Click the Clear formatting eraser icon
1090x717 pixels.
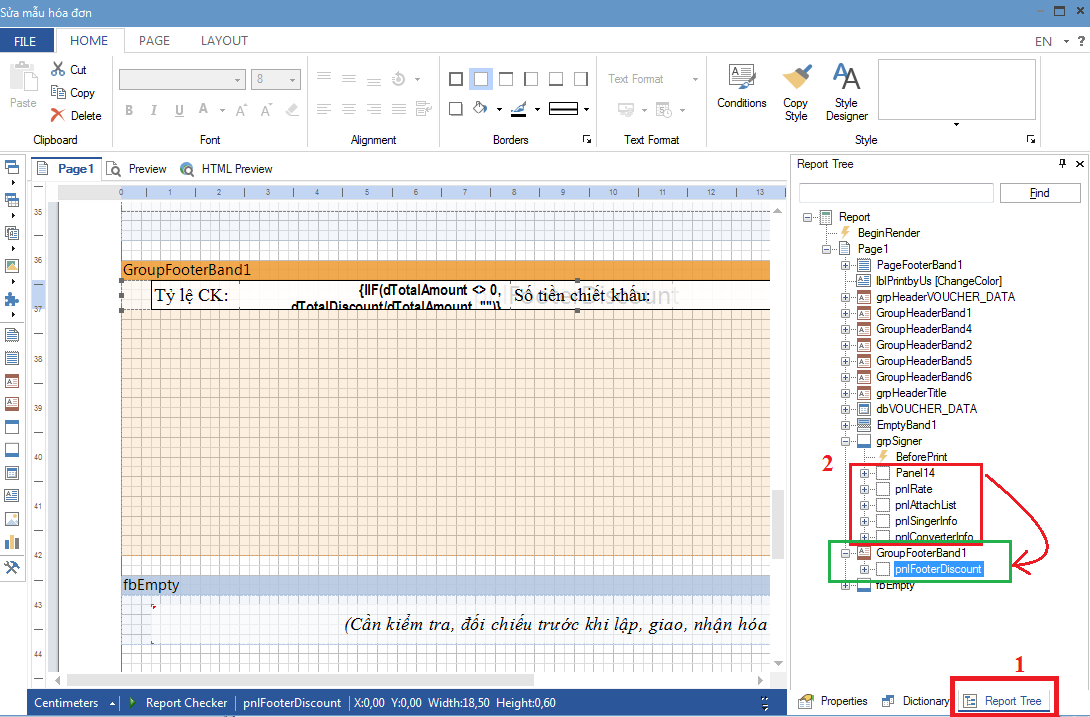point(292,110)
